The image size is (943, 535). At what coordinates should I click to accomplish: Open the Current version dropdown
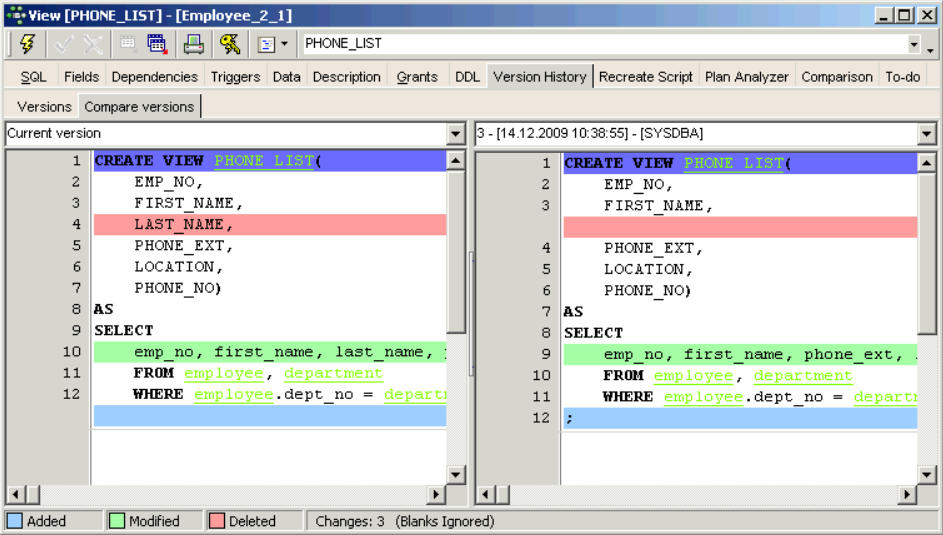456,133
